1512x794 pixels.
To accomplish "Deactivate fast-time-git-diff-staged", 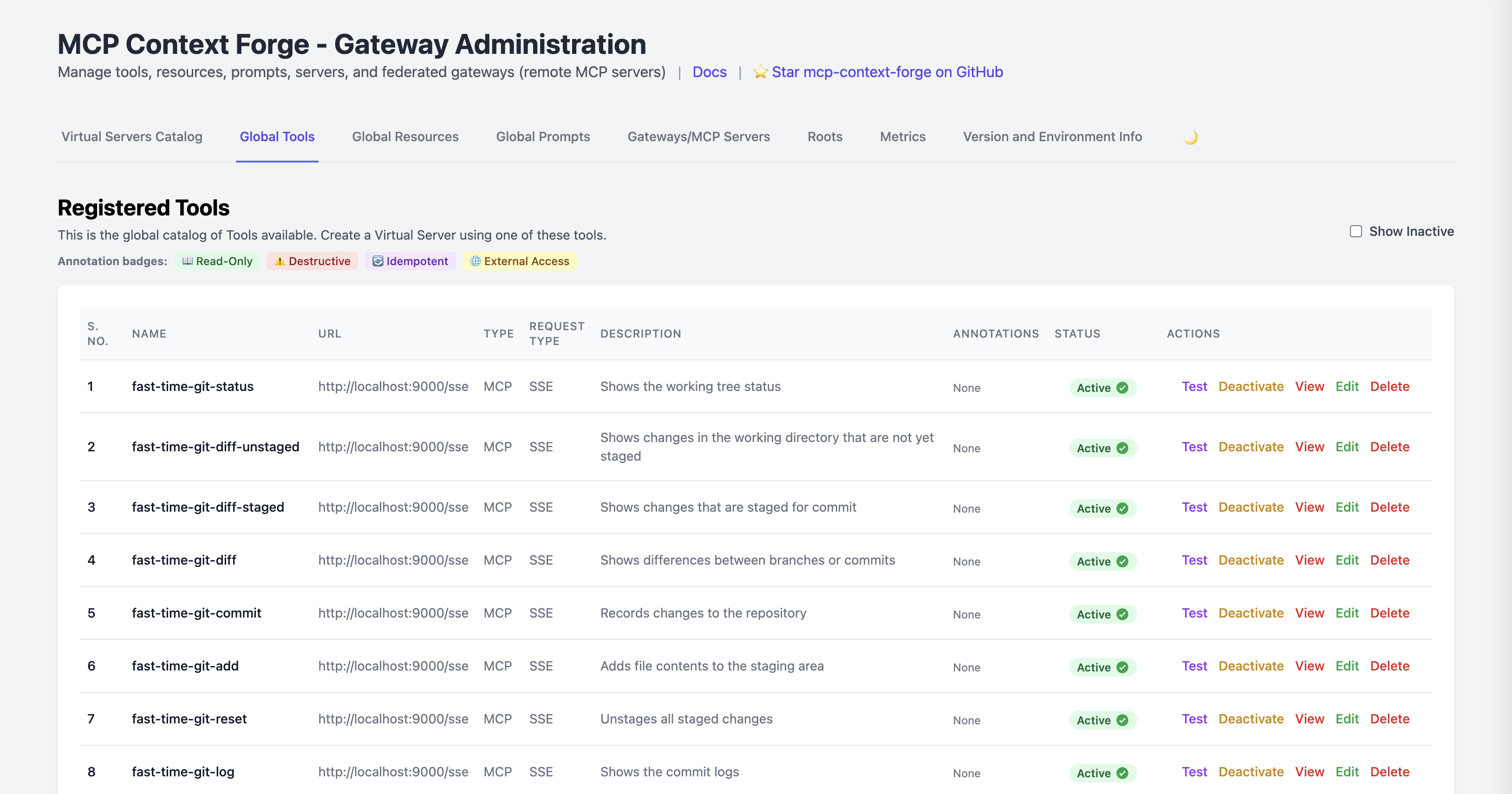I will click(1251, 507).
